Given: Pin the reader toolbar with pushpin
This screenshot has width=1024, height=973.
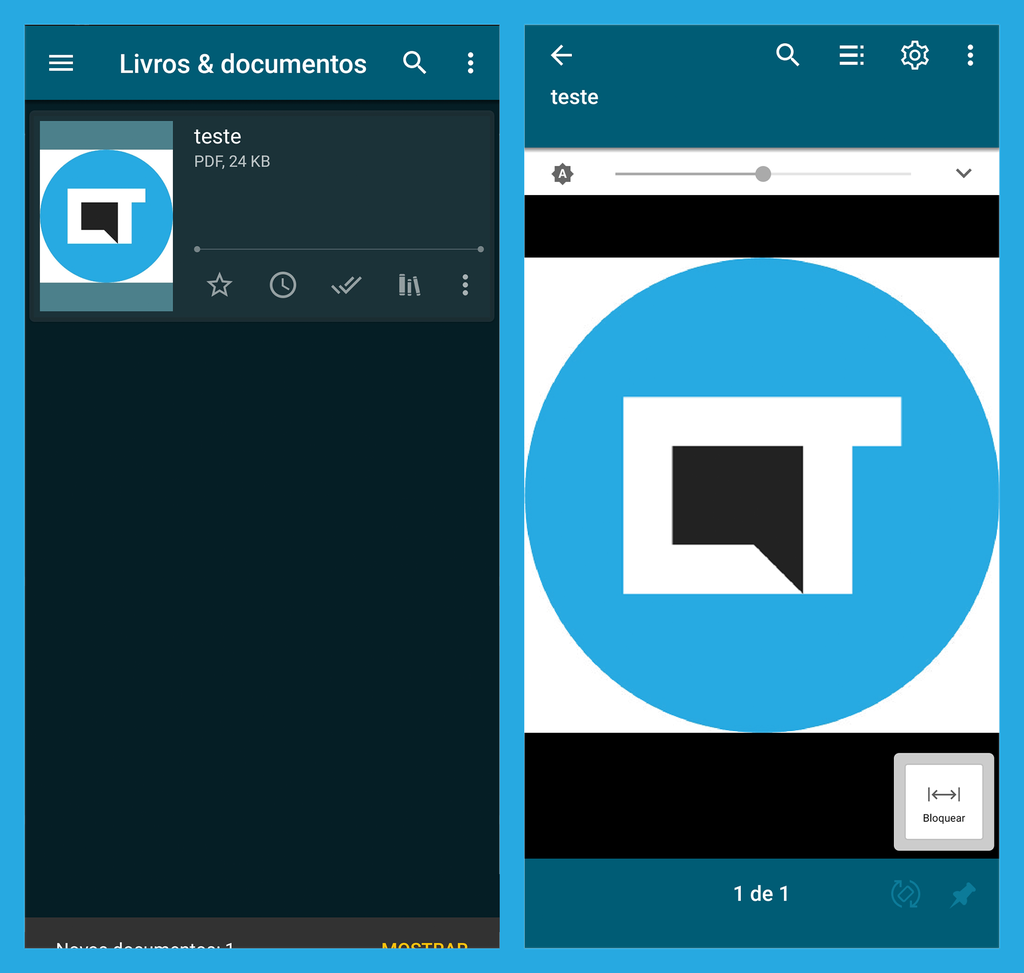Looking at the screenshot, I should click(963, 895).
